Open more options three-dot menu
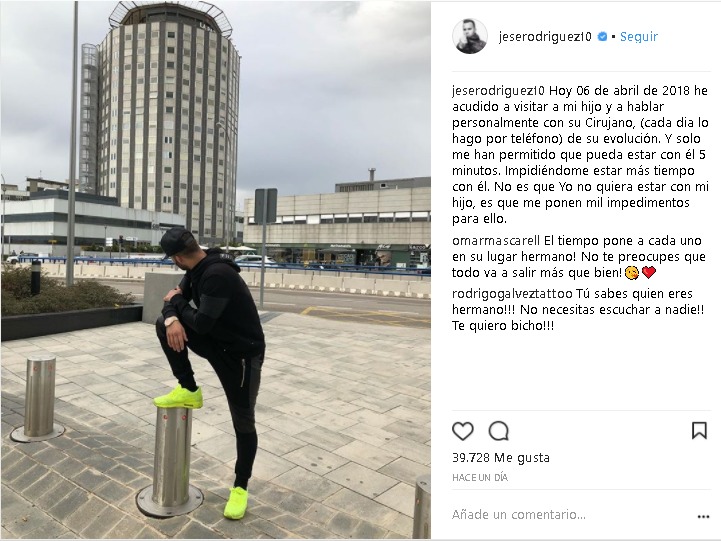721x541 pixels. click(703, 517)
